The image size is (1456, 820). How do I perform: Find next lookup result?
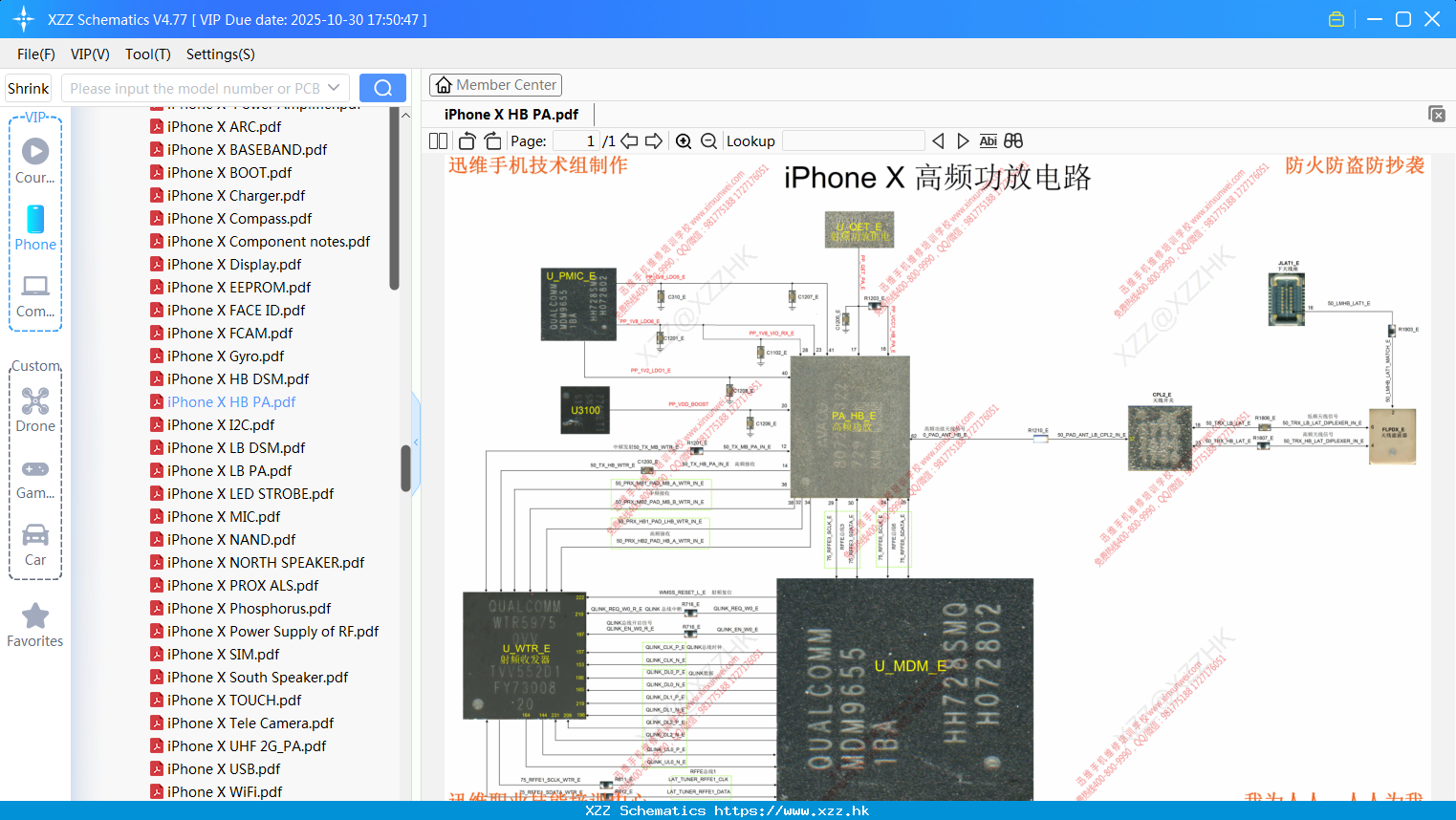[x=963, y=140]
